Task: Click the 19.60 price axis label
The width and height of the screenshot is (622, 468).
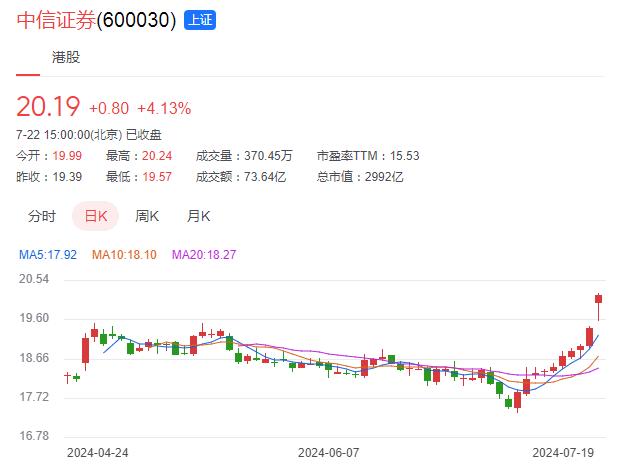Action: (x=34, y=318)
